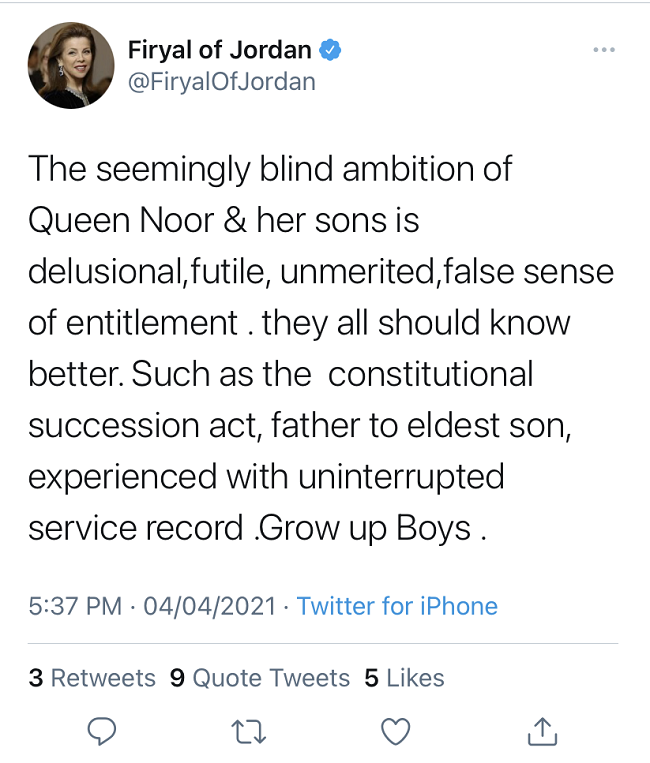Viewport: 650px width, 763px height.
Task: Click the 5:37 PM timestamp
Action: click(75, 606)
